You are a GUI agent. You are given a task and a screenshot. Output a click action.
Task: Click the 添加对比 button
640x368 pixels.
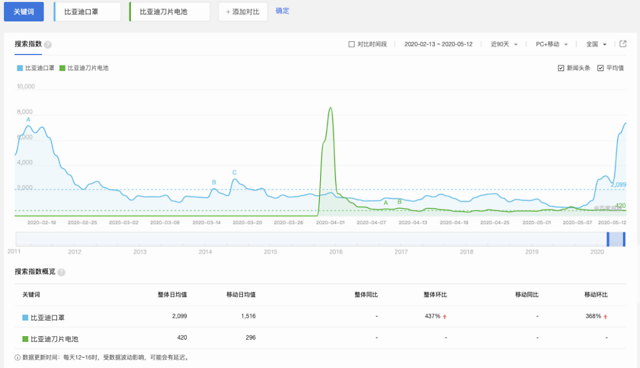coord(243,11)
